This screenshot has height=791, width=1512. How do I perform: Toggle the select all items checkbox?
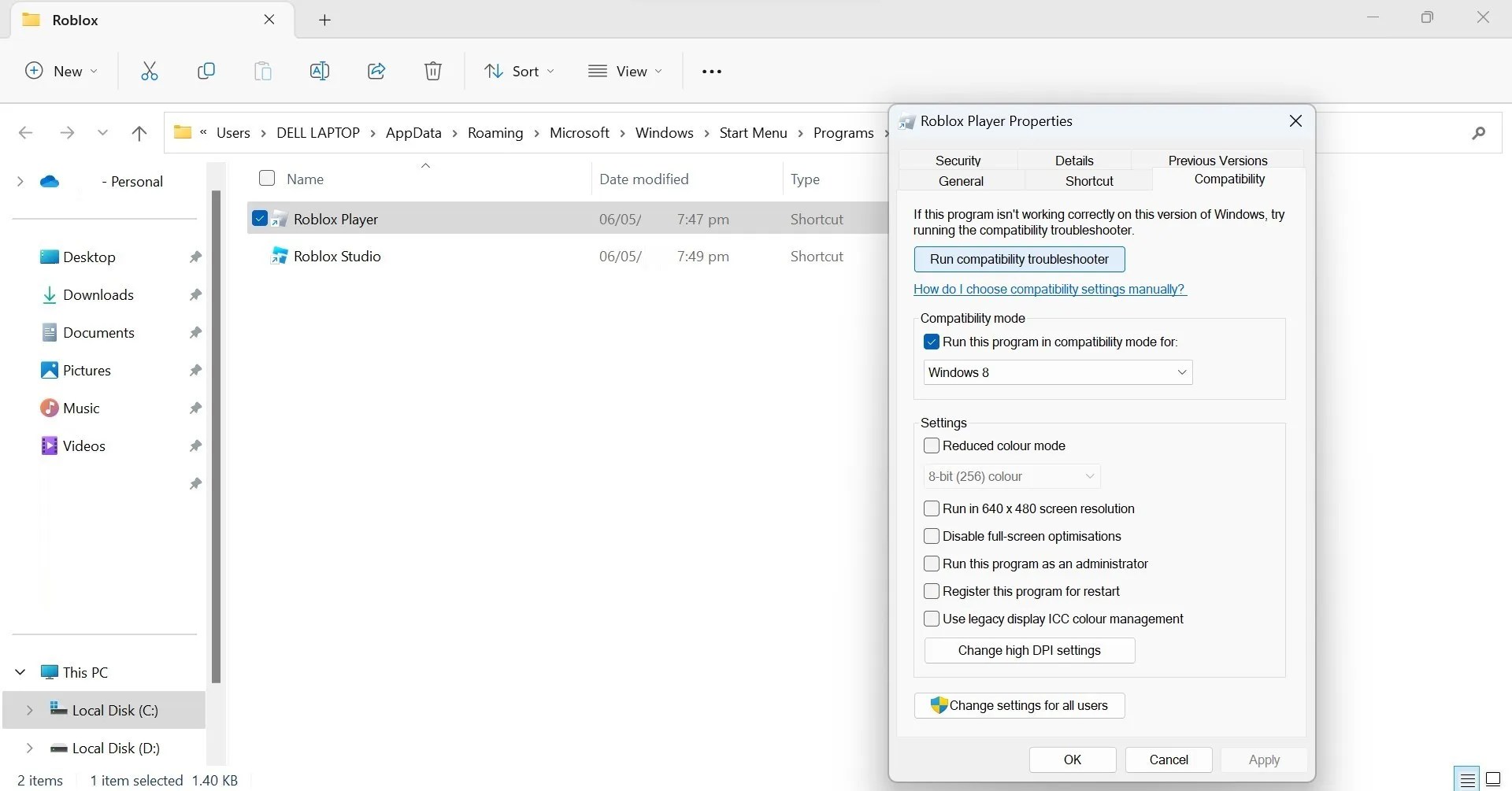click(267, 178)
